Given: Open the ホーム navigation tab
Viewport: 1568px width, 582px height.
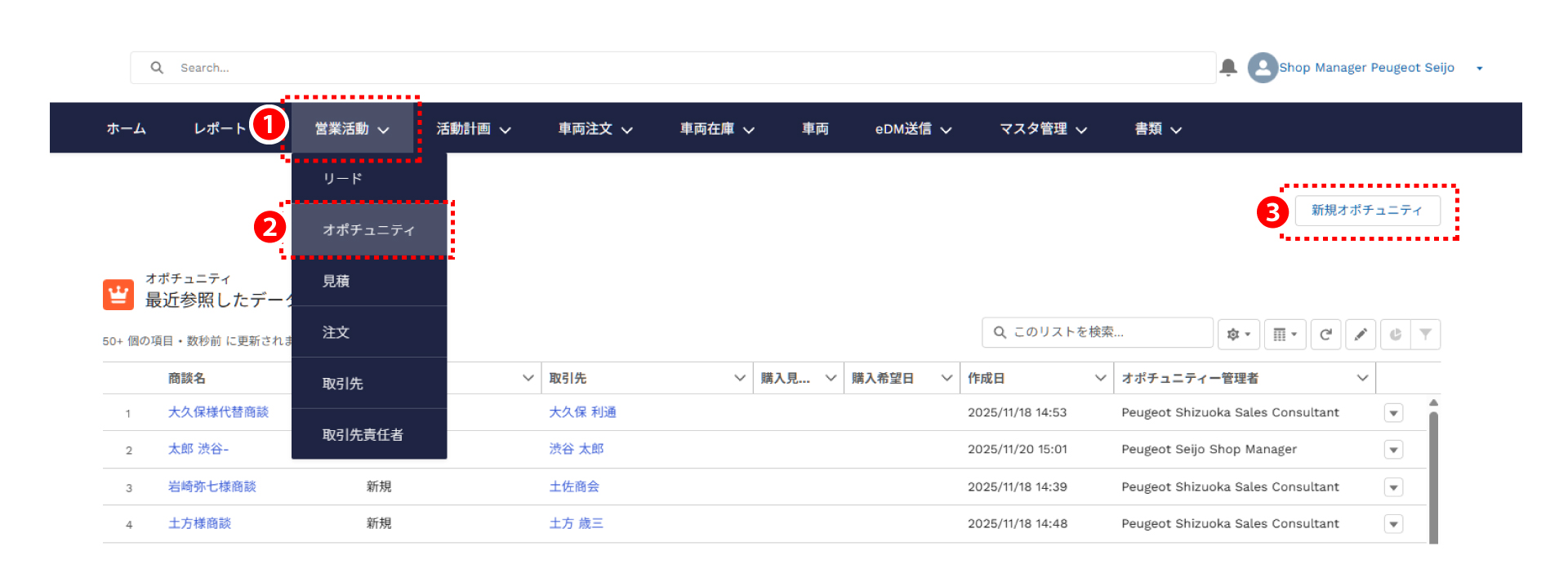Looking at the screenshot, I should coord(126,129).
